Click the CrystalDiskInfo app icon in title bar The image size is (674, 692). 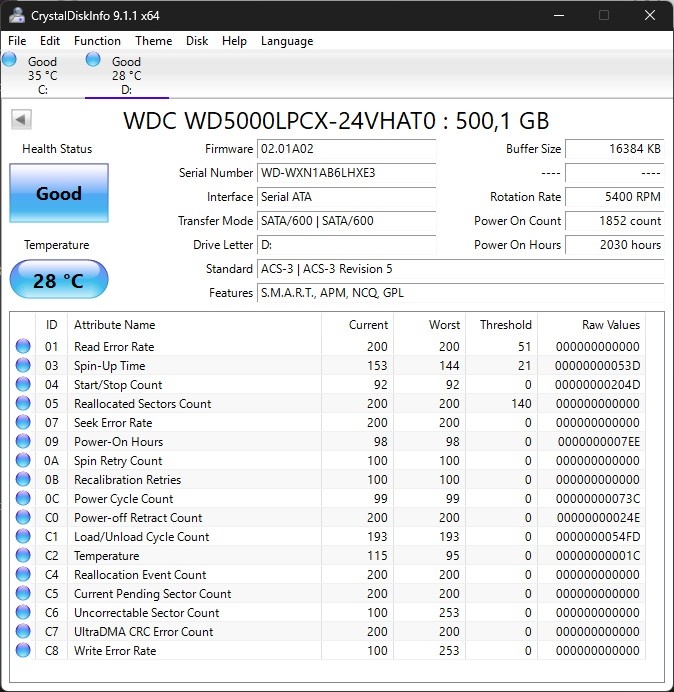click(x=17, y=16)
